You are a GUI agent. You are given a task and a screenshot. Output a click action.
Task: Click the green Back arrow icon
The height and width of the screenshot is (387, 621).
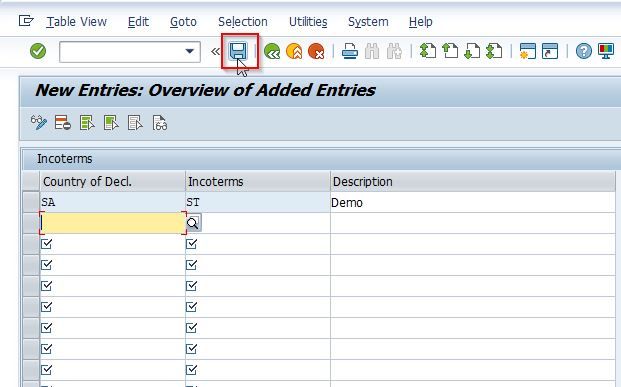(x=272, y=51)
